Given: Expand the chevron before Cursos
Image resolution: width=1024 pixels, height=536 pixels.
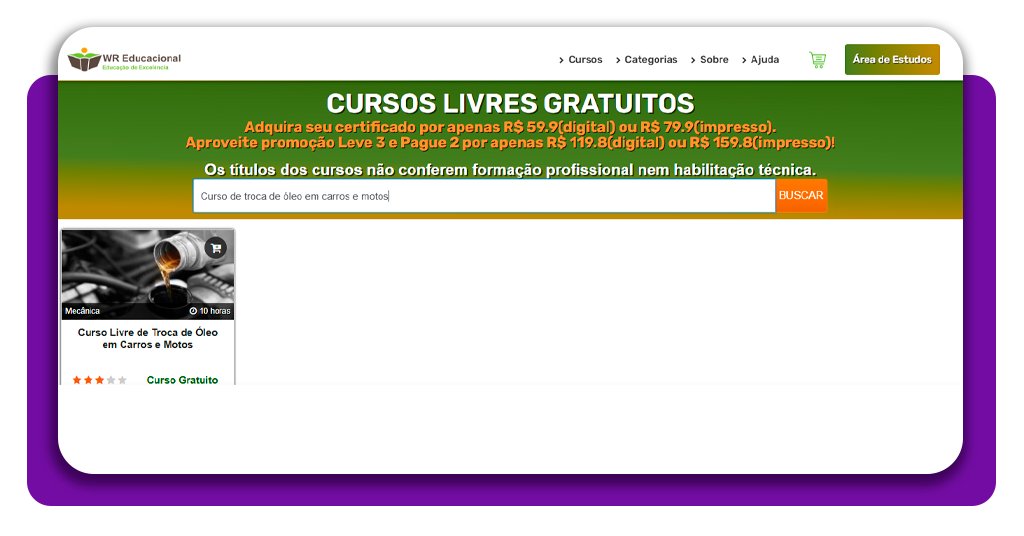Looking at the screenshot, I should pos(561,60).
